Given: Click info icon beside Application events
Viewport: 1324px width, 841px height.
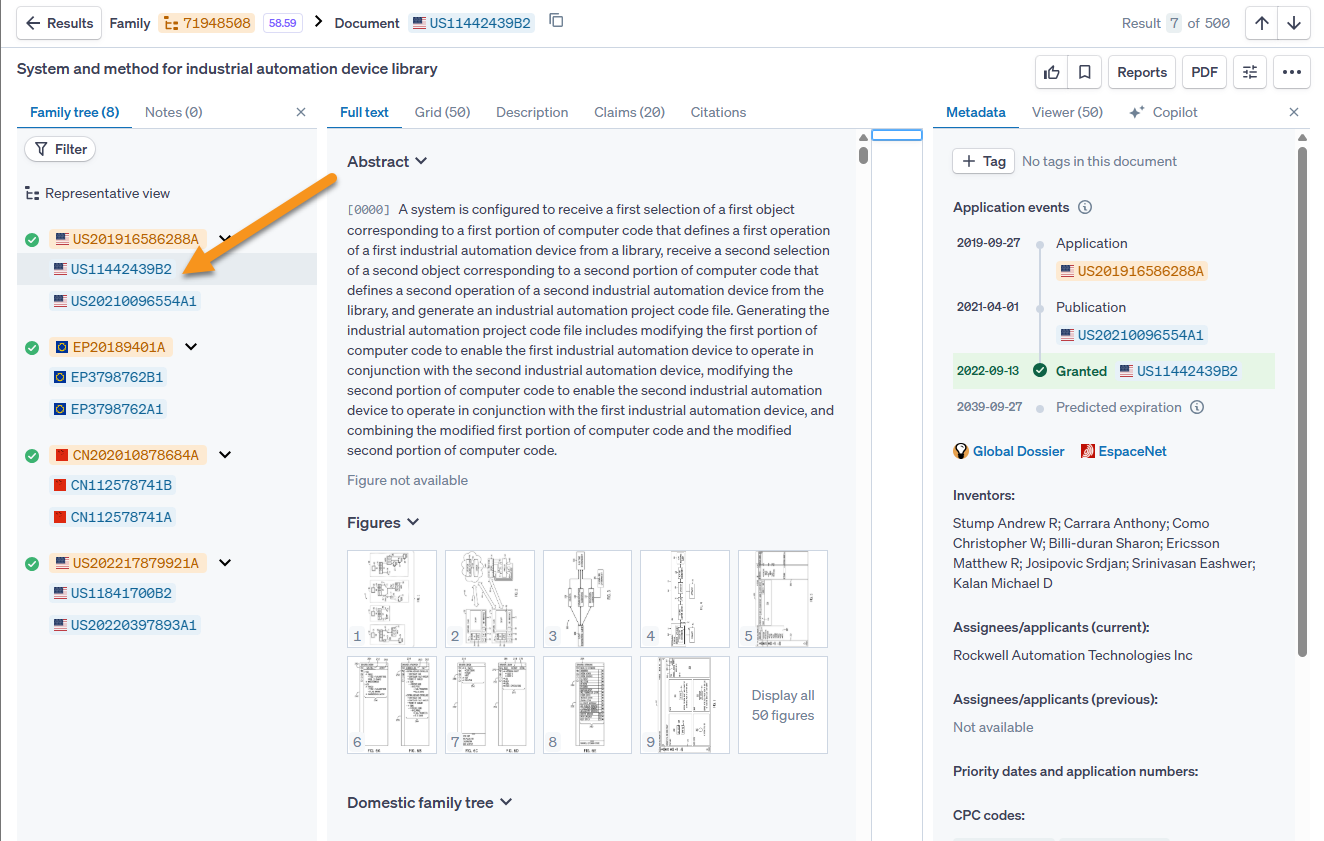Looking at the screenshot, I should [1085, 208].
